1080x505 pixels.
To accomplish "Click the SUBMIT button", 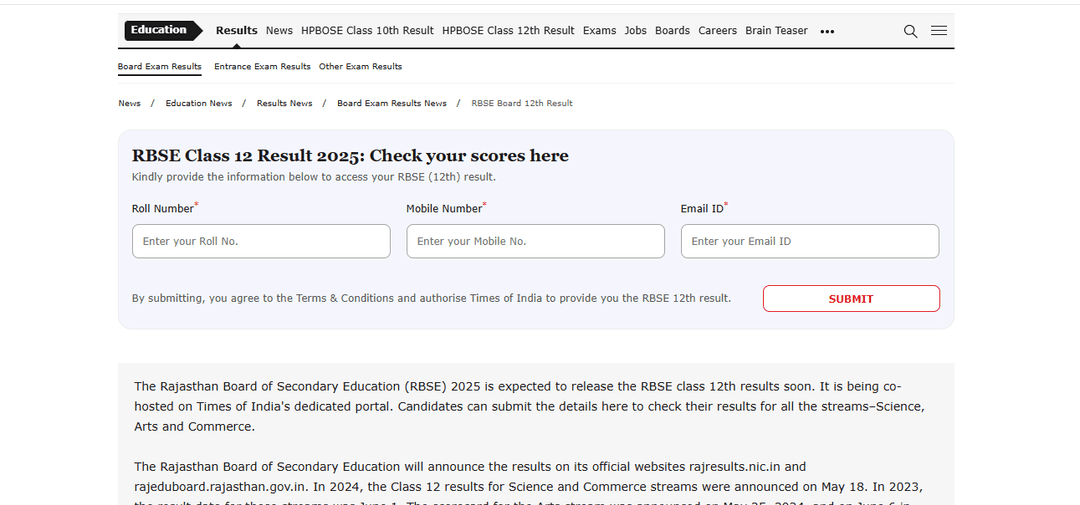I will pos(851,298).
